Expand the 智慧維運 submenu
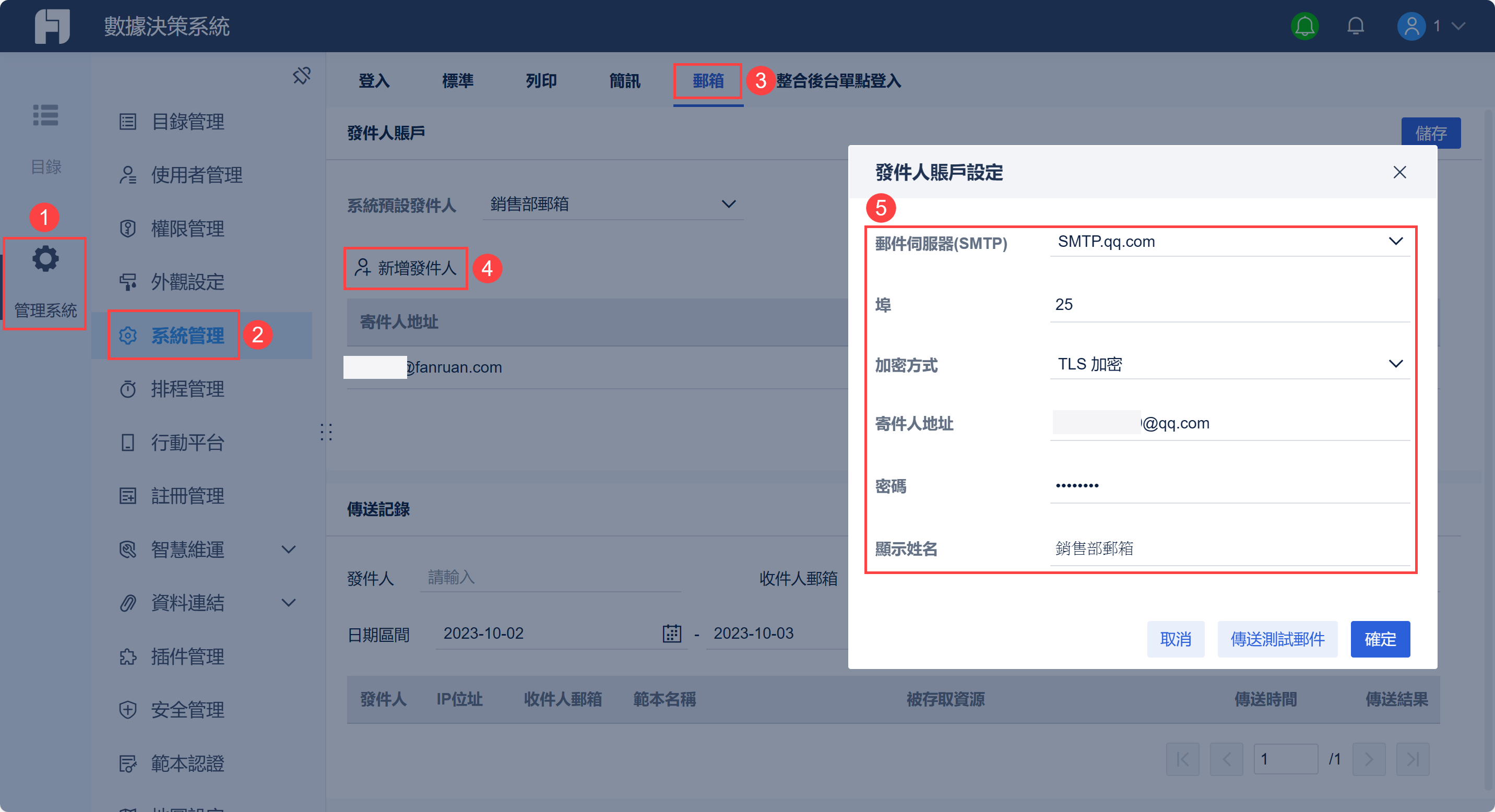This screenshot has width=1495, height=812. (x=289, y=550)
